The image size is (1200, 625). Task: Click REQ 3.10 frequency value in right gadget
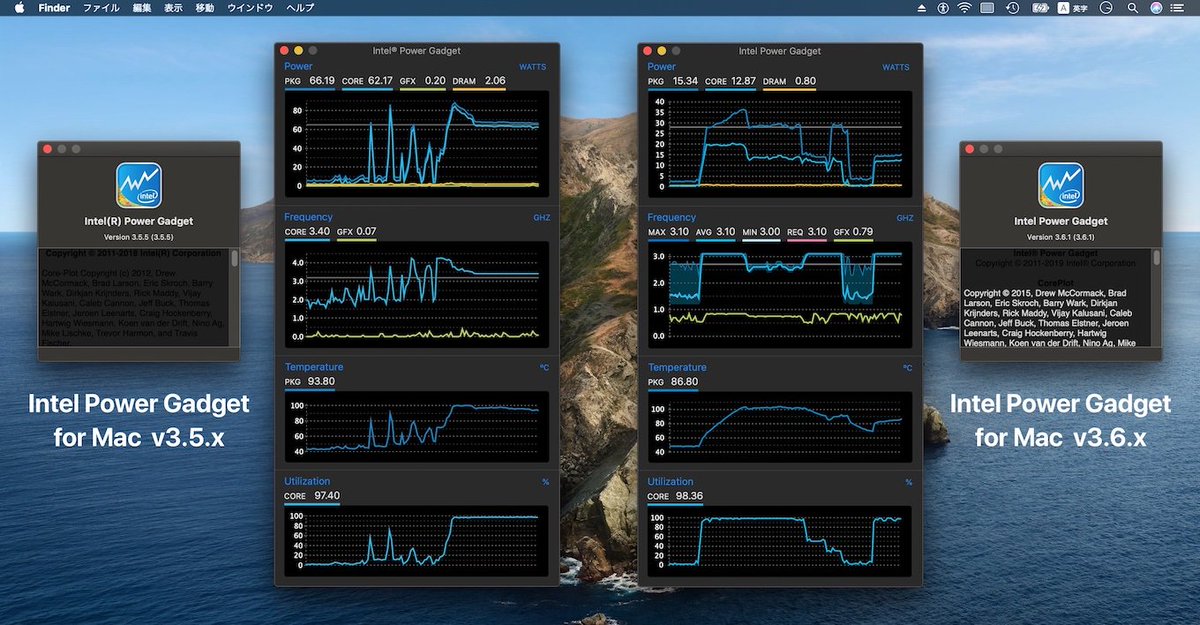808,232
